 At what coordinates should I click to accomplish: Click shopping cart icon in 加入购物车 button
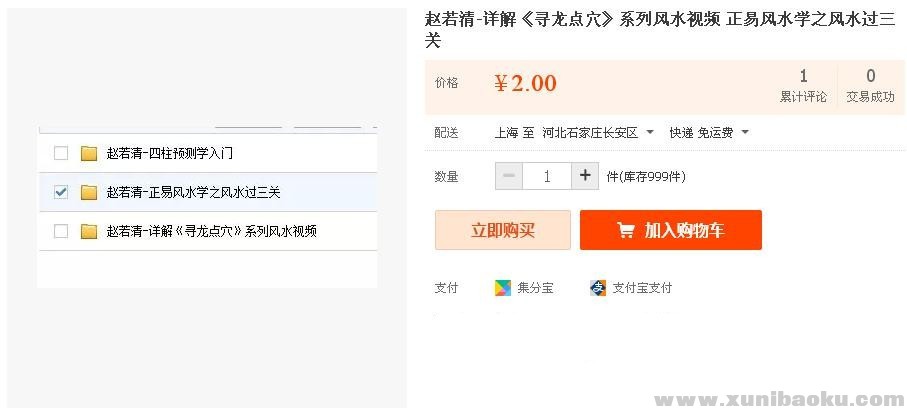point(626,230)
